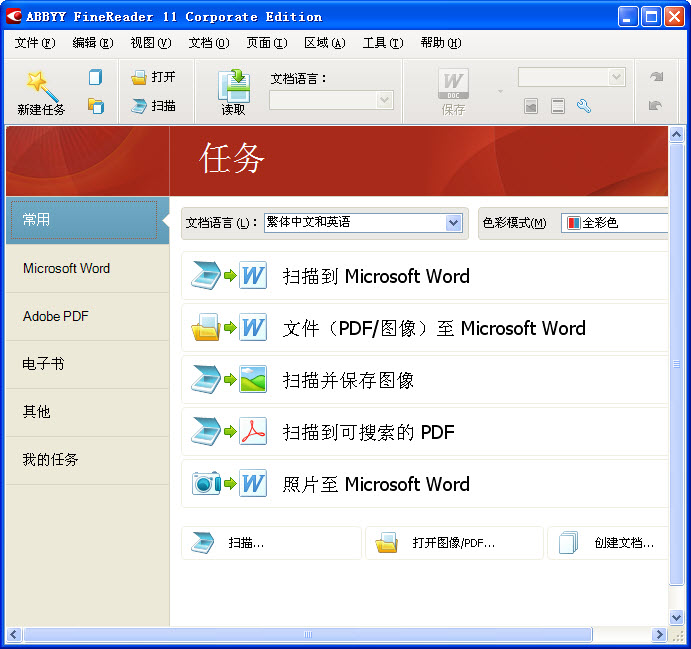Start 文件（PDF/图像）至 Microsoft Word task
Image resolution: width=691 pixels, height=649 pixels.
coord(425,328)
